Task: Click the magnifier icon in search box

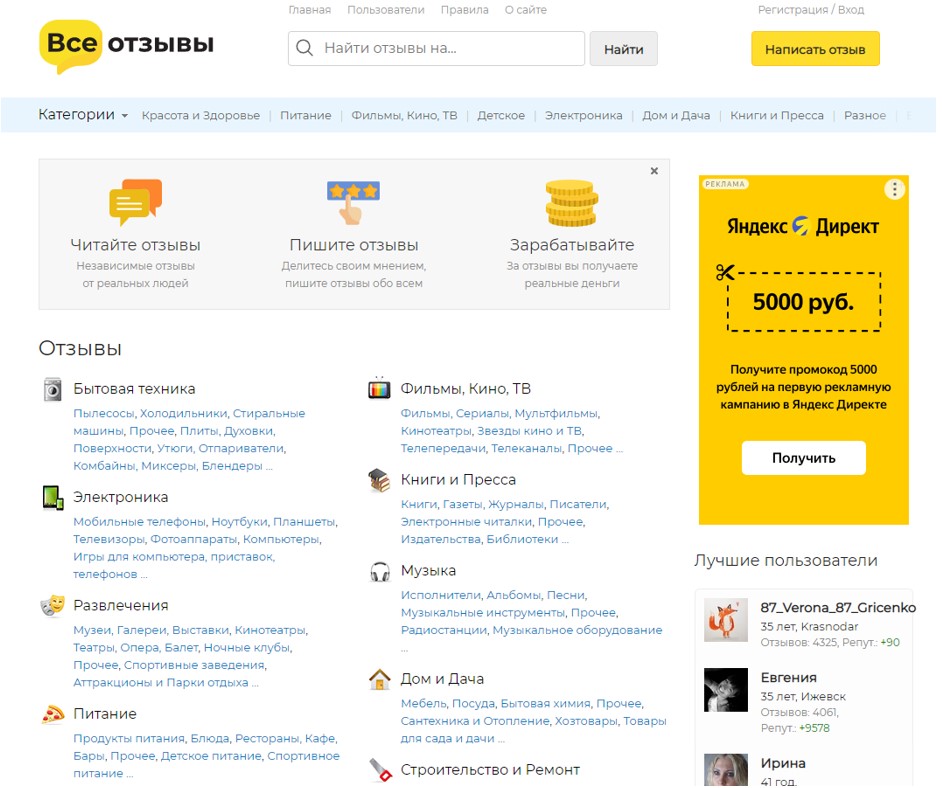Action: click(x=305, y=48)
